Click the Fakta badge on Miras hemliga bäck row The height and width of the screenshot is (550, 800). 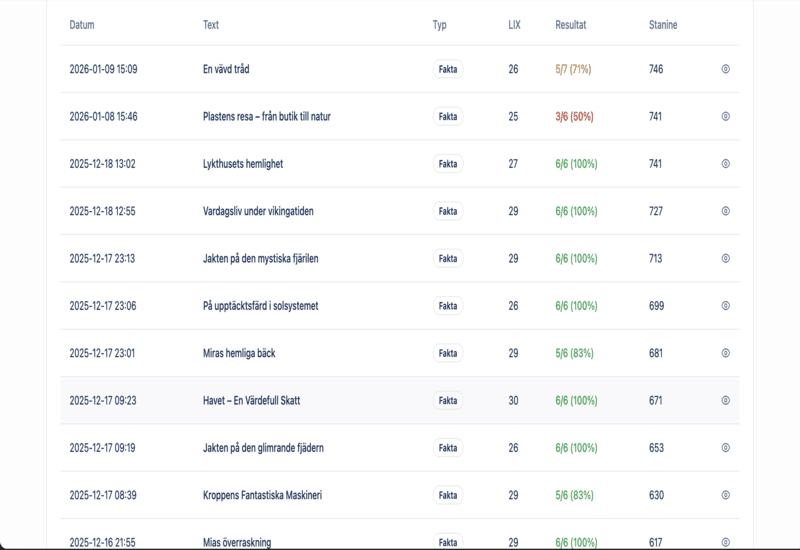[448, 353]
